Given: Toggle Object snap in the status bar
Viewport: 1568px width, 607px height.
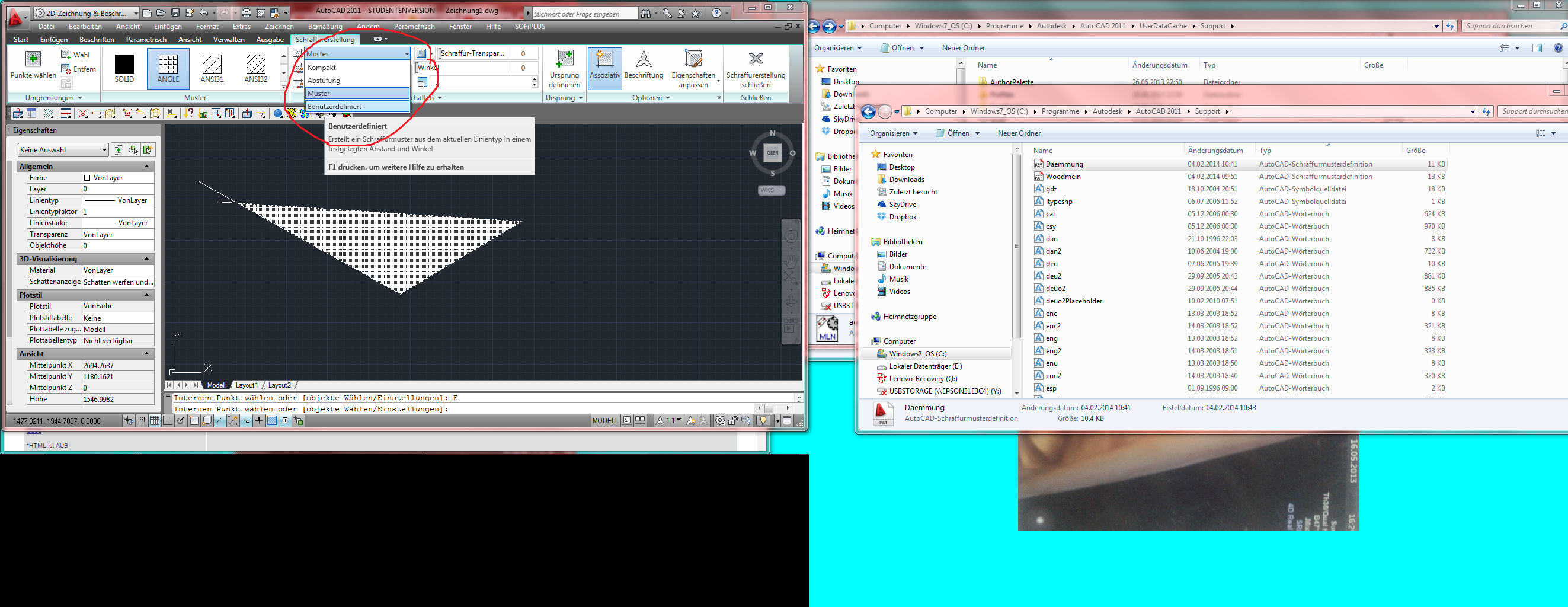Looking at the screenshot, I should tap(194, 421).
